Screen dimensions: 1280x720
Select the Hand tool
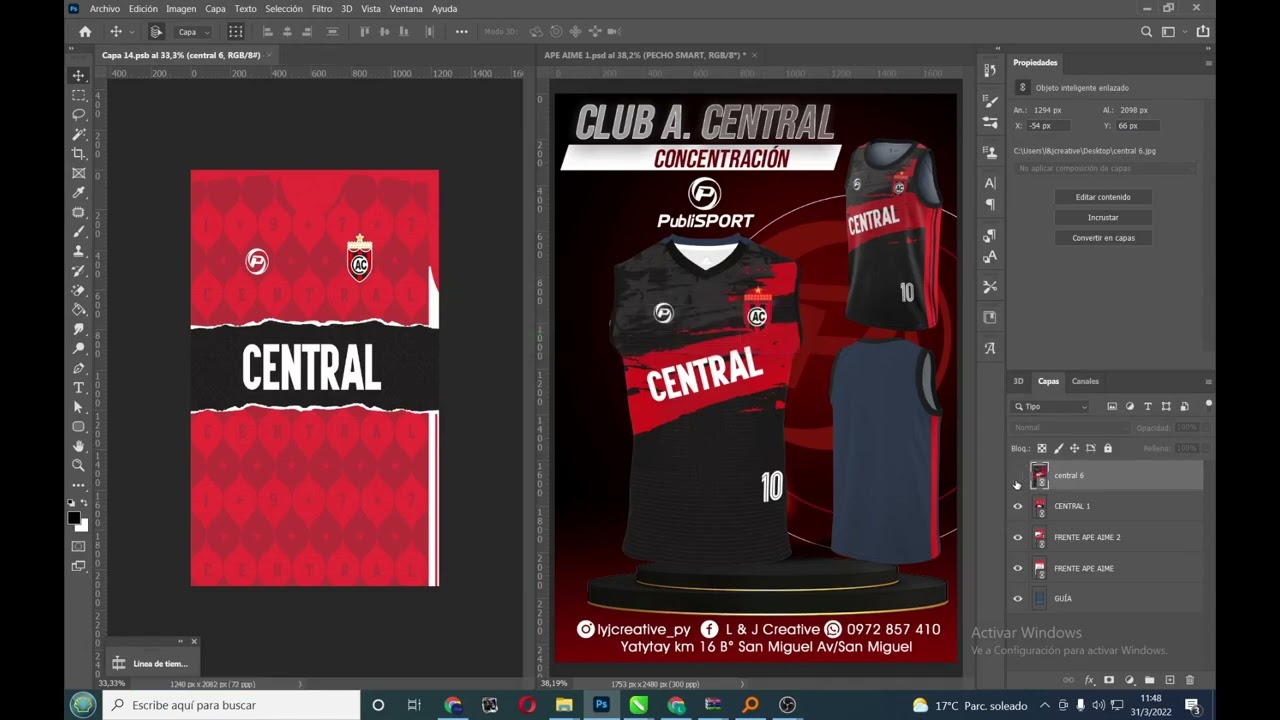78,446
